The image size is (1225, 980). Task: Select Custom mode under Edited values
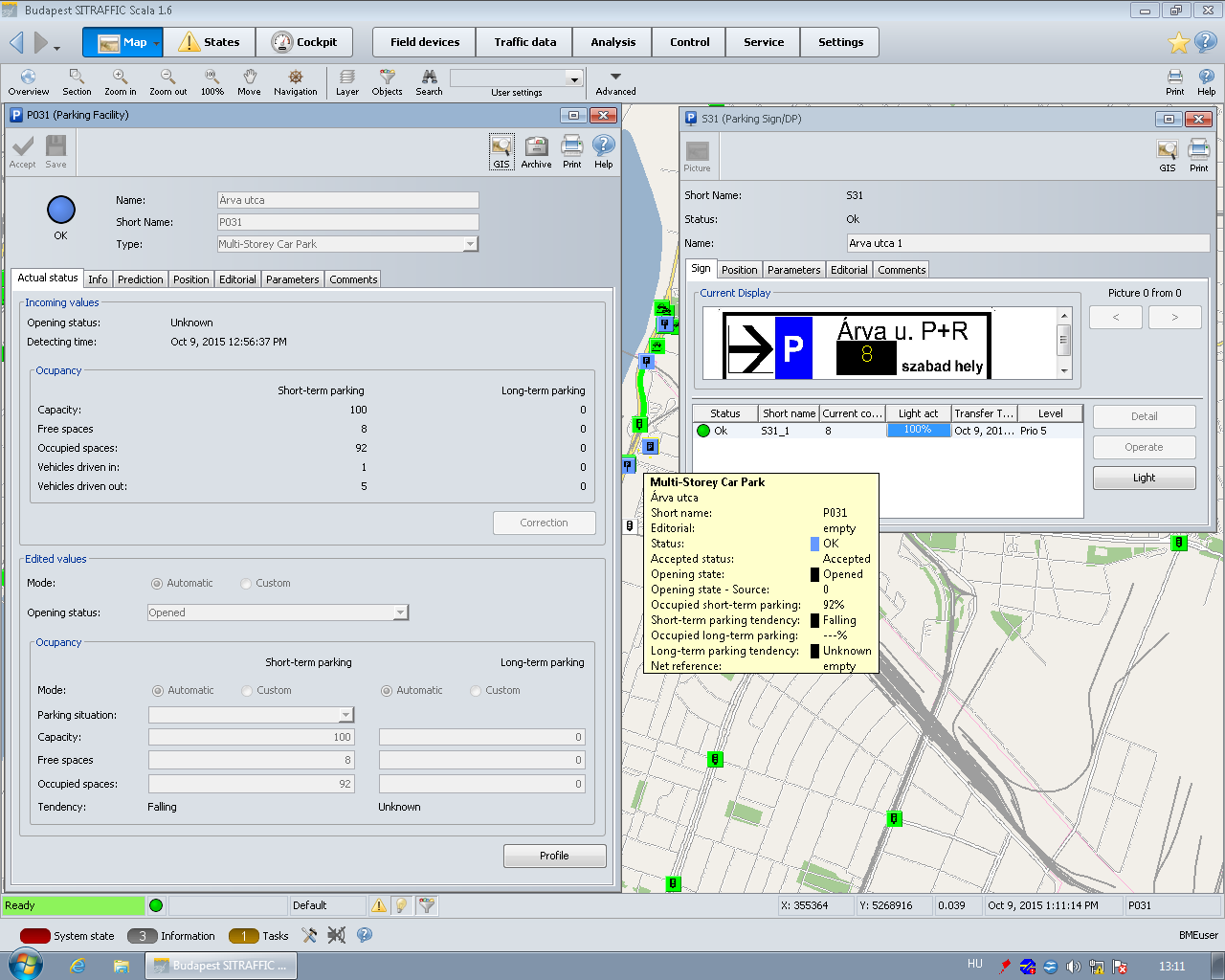(246, 584)
